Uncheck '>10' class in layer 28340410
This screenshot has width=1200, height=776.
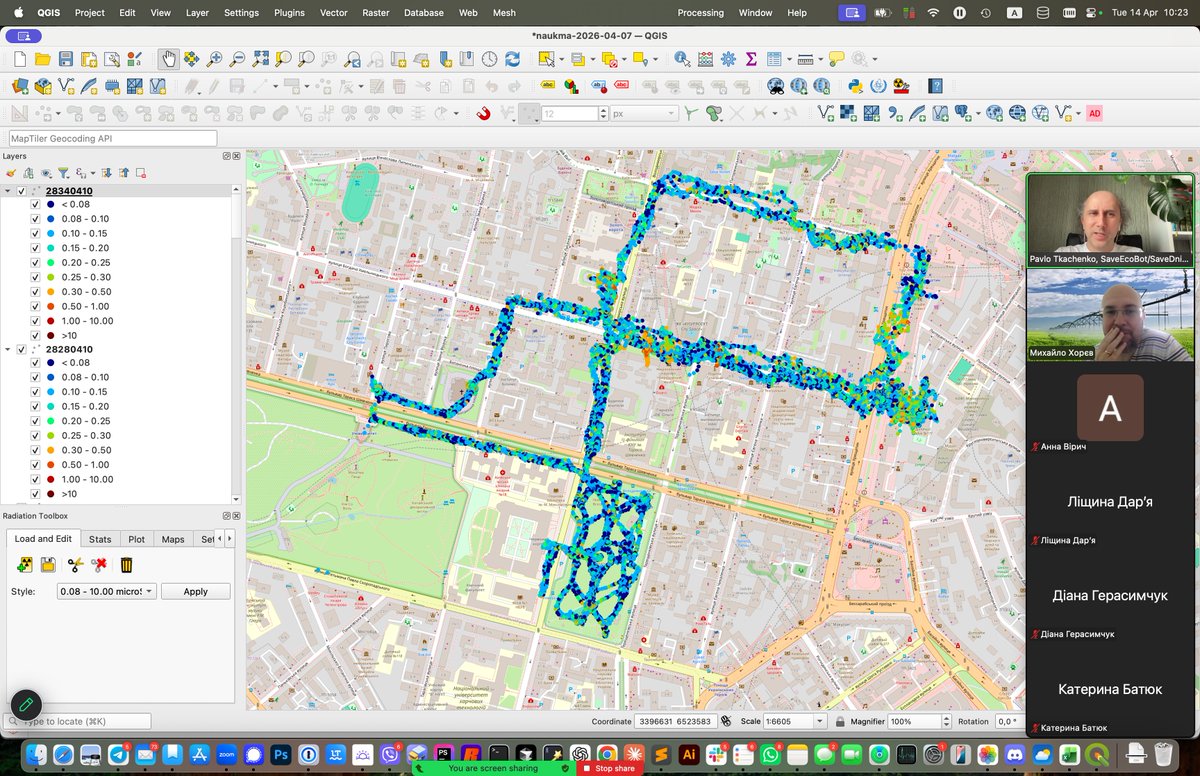tap(36, 335)
